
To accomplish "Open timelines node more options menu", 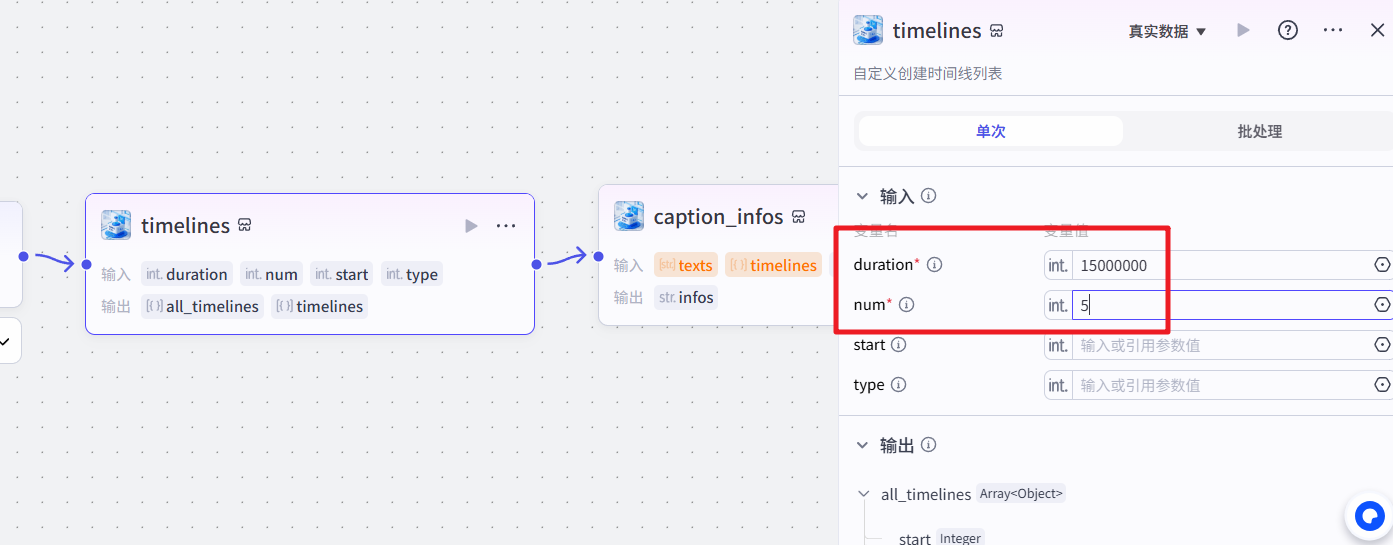I will (506, 226).
